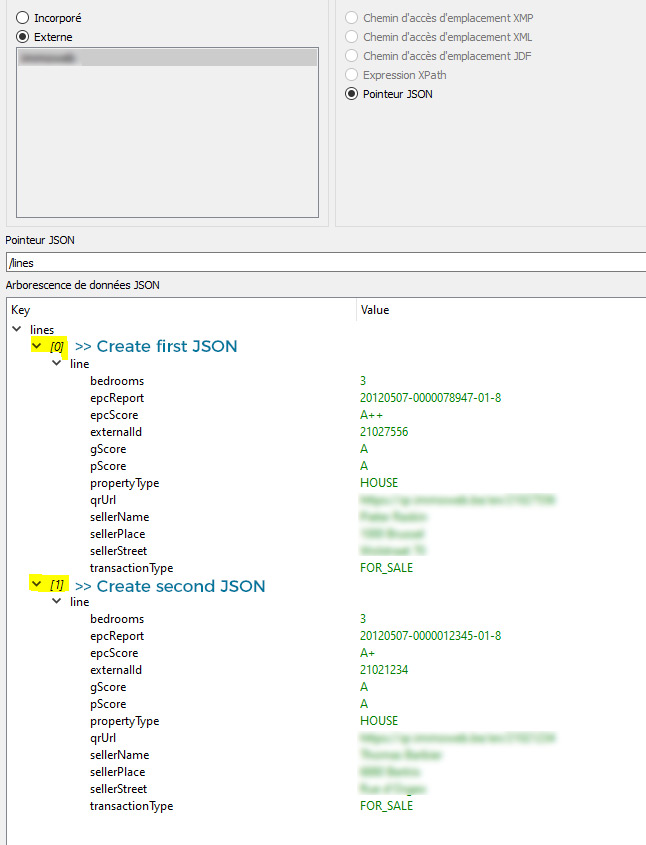646x845 pixels.
Task: Select the Externe radio option
Action: [x=22, y=37]
